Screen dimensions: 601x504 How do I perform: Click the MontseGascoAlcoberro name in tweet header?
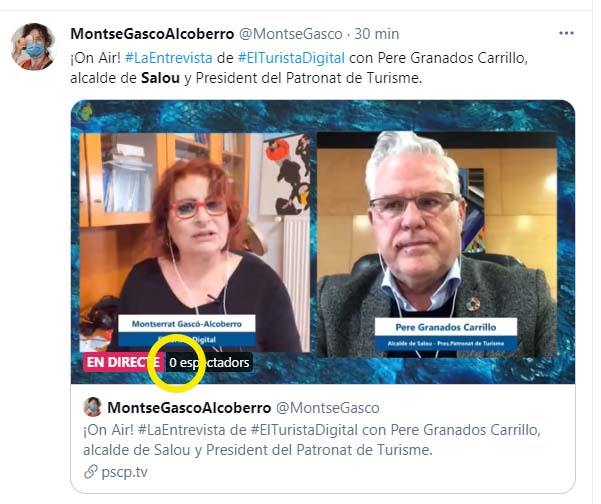pos(152,34)
